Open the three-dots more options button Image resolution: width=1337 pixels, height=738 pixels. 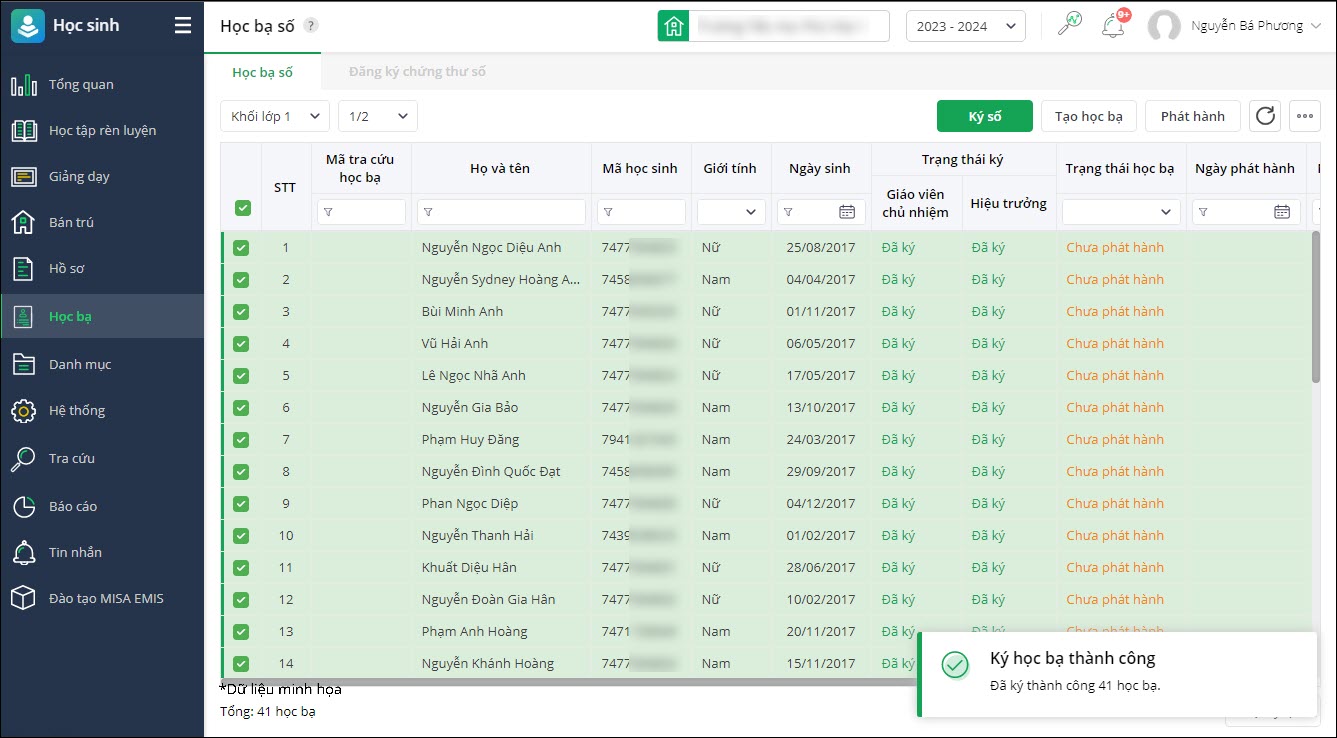[1304, 116]
